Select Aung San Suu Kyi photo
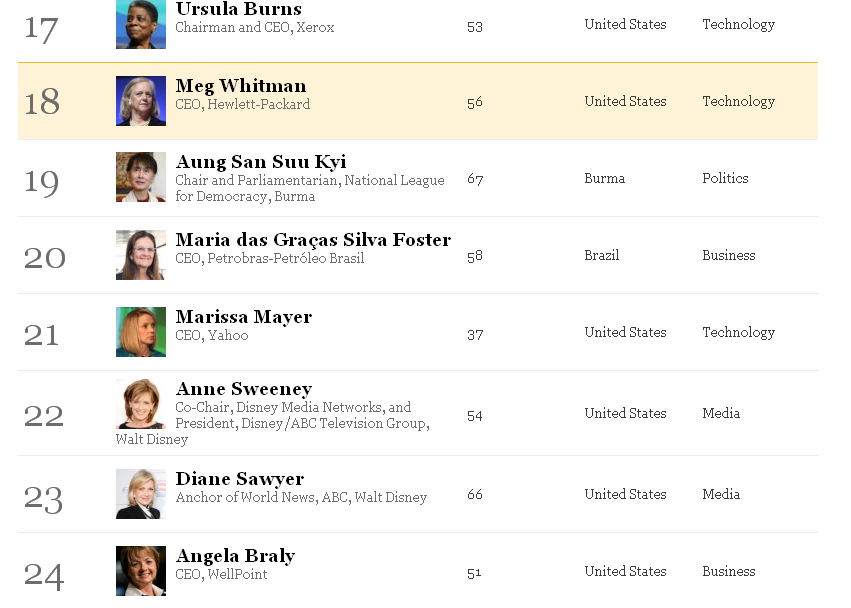 (141, 177)
